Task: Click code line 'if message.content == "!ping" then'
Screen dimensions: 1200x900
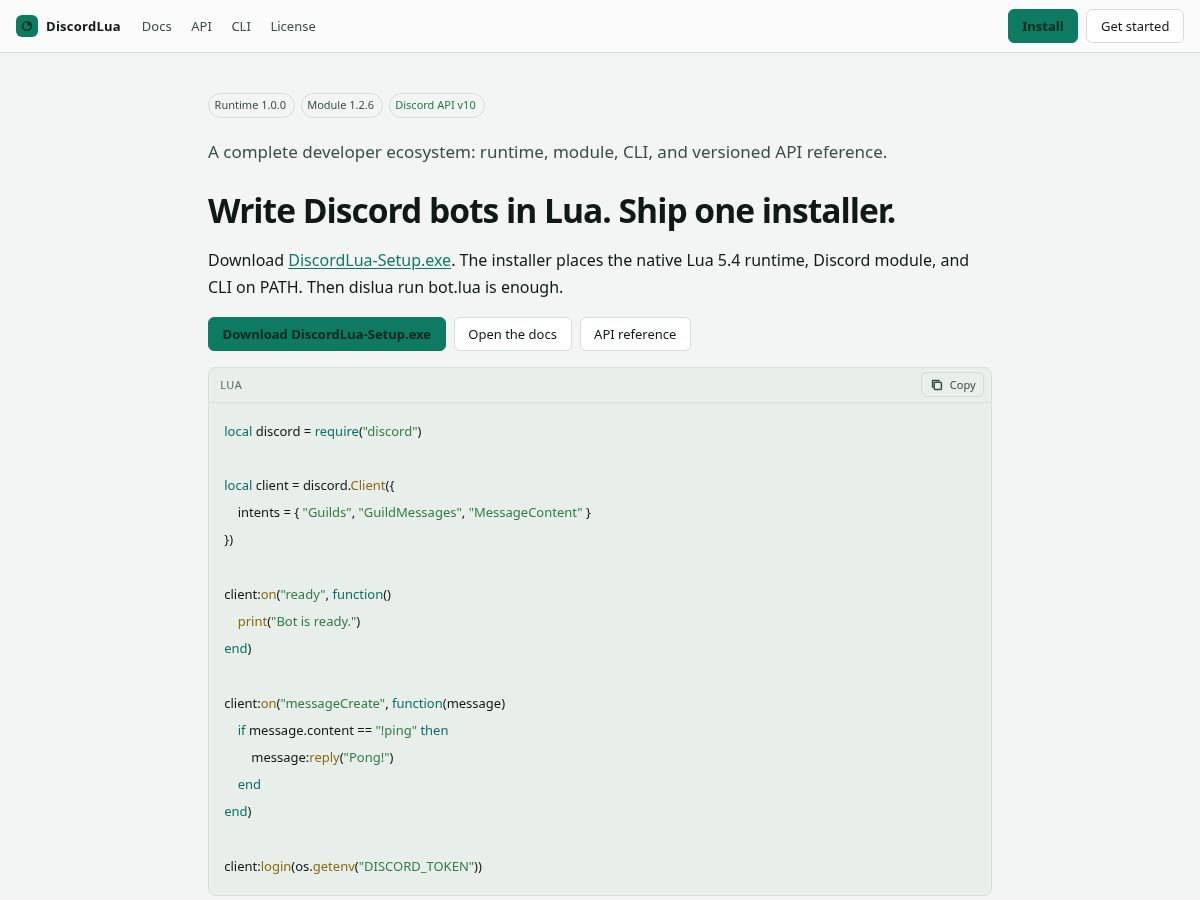Action: click(343, 730)
